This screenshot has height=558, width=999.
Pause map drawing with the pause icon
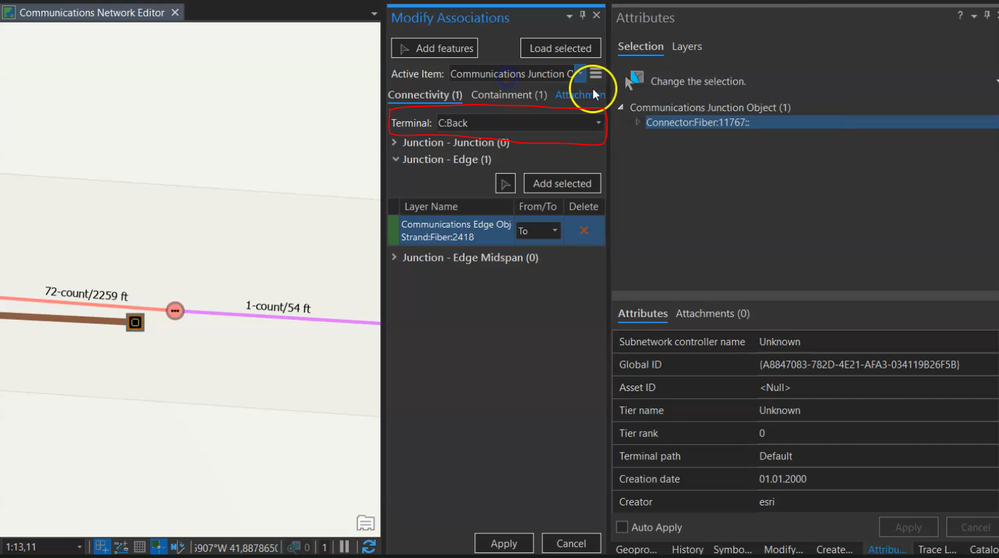point(344,547)
